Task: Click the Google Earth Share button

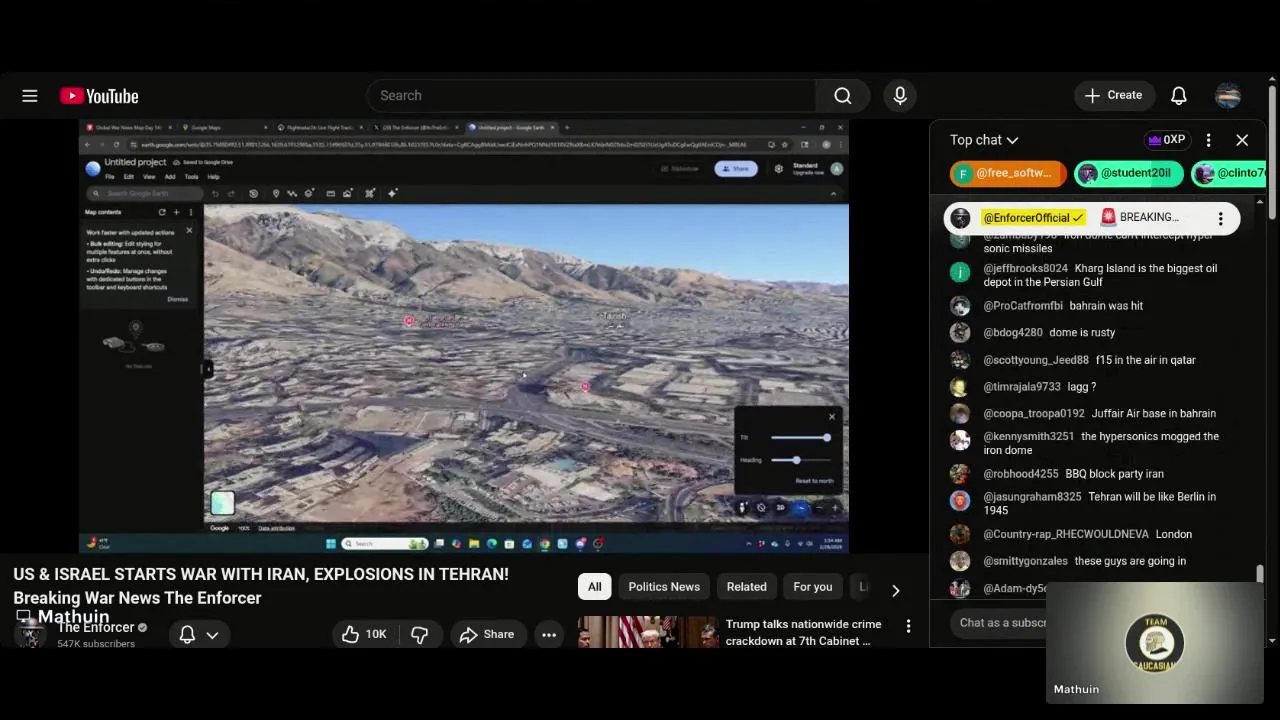Action: tap(736, 168)
